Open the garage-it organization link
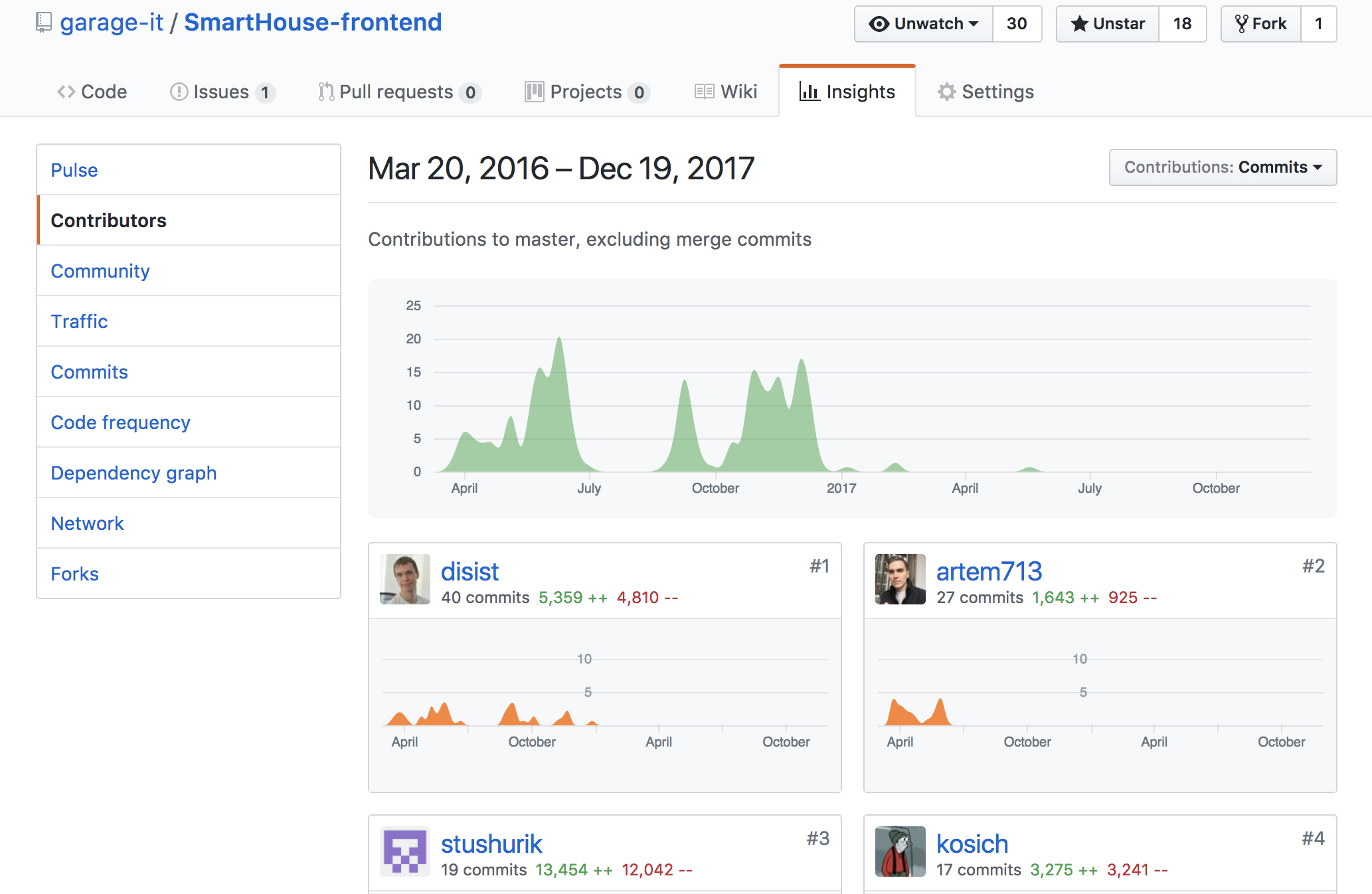This screenshot has height=894, width=1372. pyautogui.click(x=111, y=23)
